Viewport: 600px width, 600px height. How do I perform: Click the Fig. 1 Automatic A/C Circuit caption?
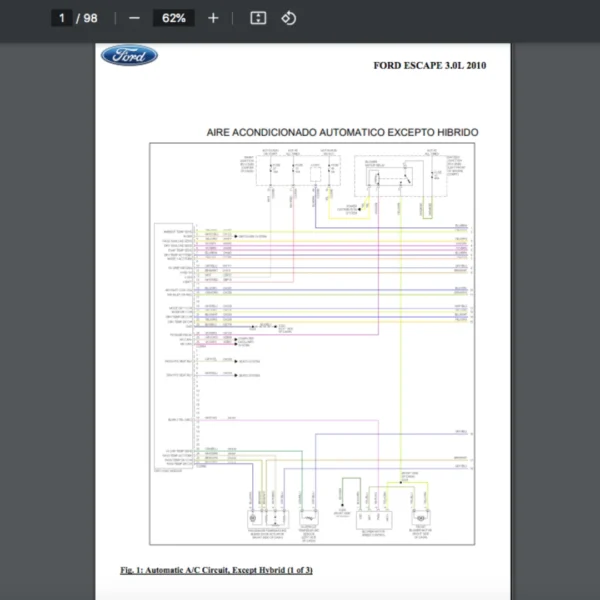pyautogui.click(x=216, y=570)
